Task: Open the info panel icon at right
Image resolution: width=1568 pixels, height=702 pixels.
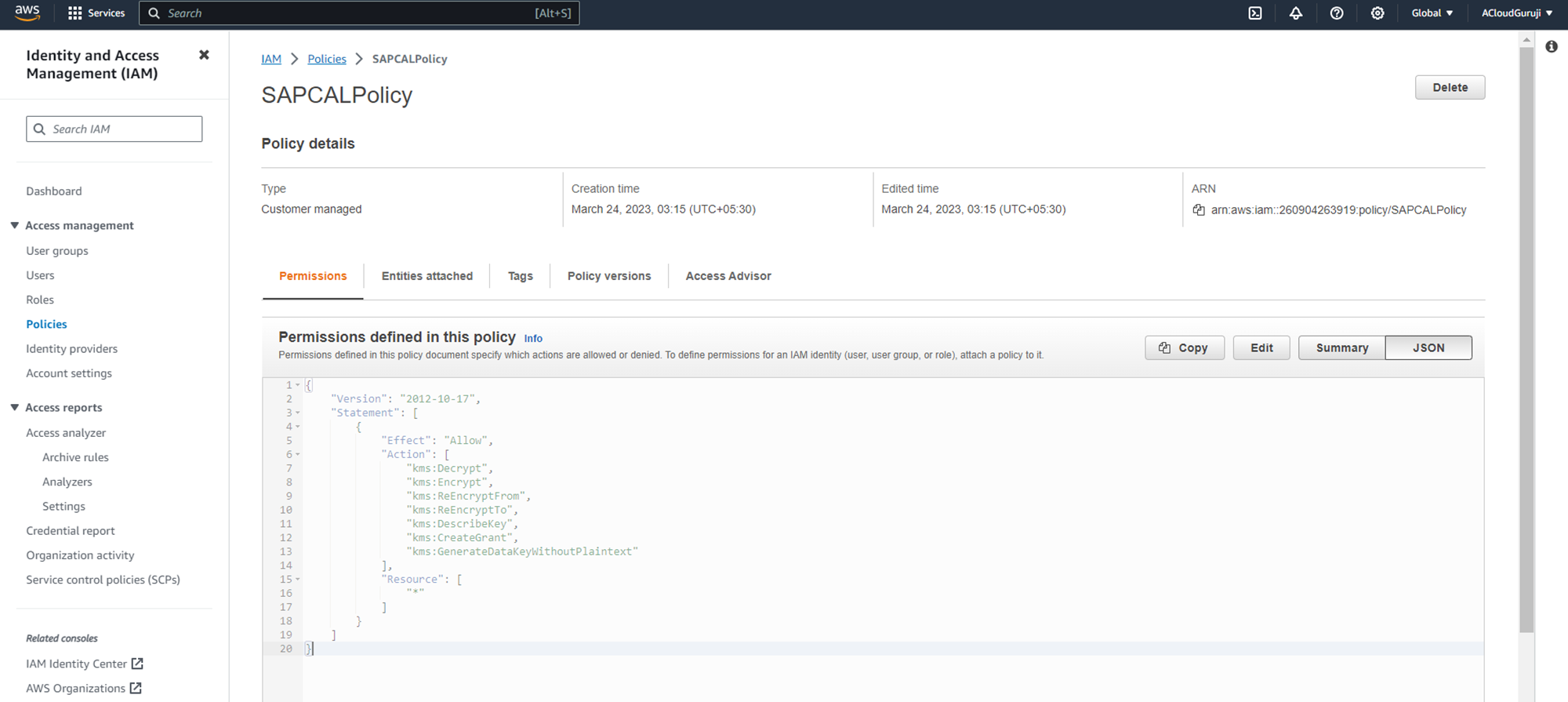Action: pyautogui.click(x=1551, y=47)
